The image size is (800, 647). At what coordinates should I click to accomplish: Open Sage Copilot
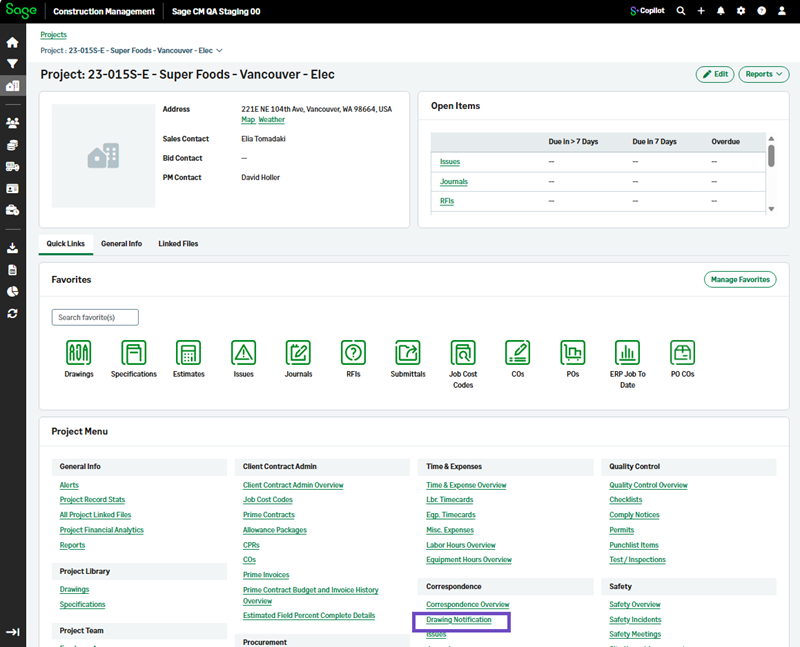coord(647,11)
